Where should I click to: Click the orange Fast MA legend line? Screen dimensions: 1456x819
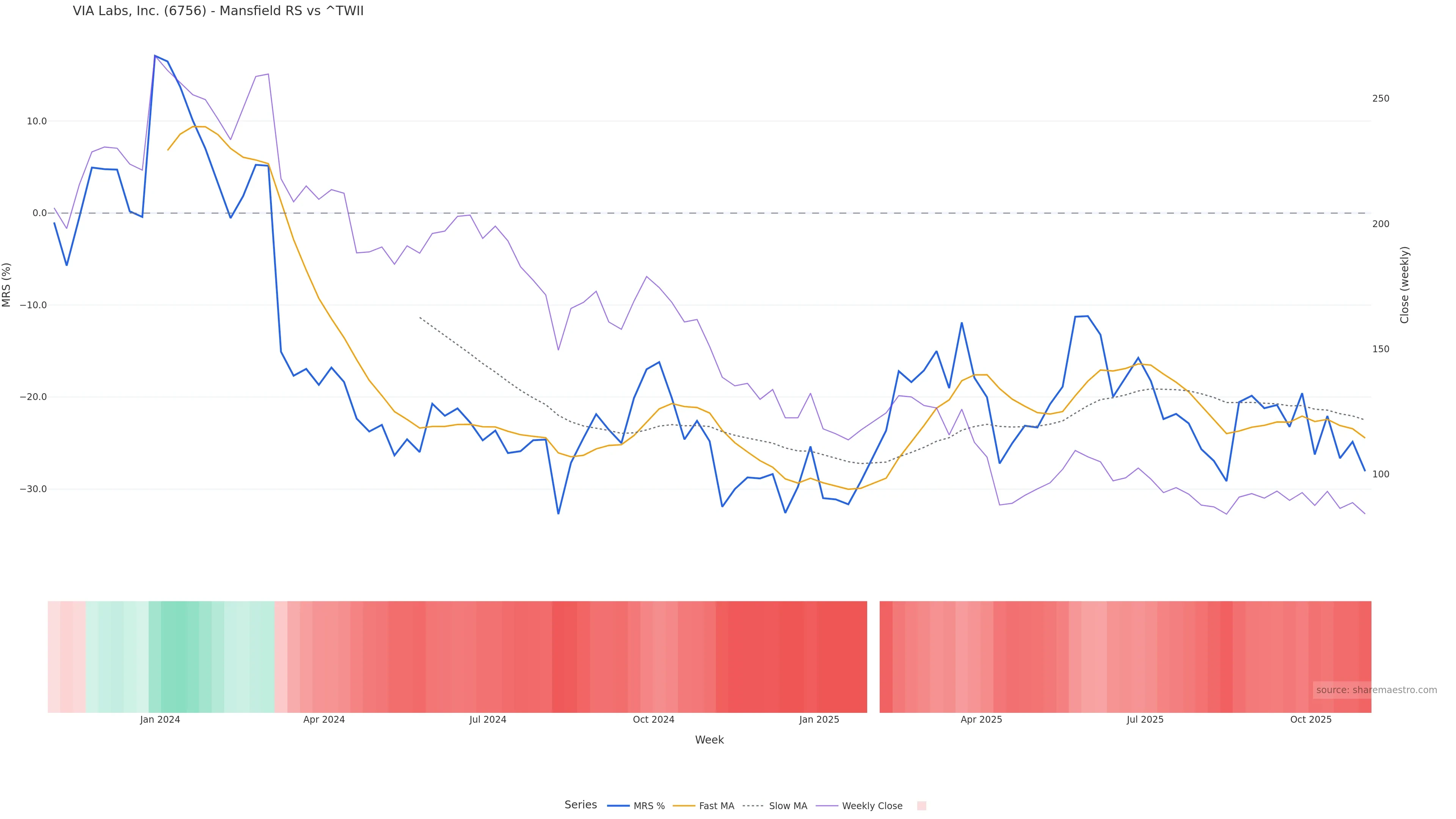[684, 806]
